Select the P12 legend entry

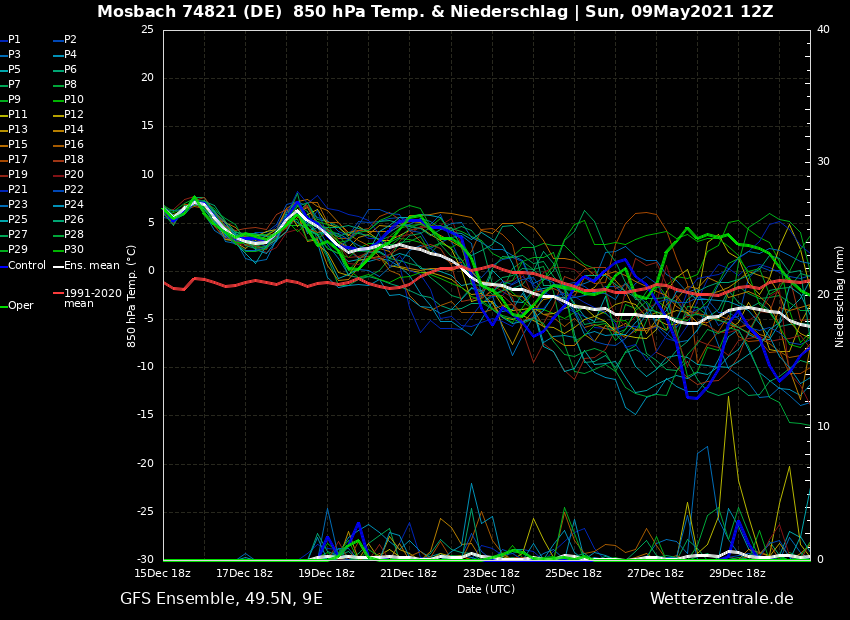74,115
